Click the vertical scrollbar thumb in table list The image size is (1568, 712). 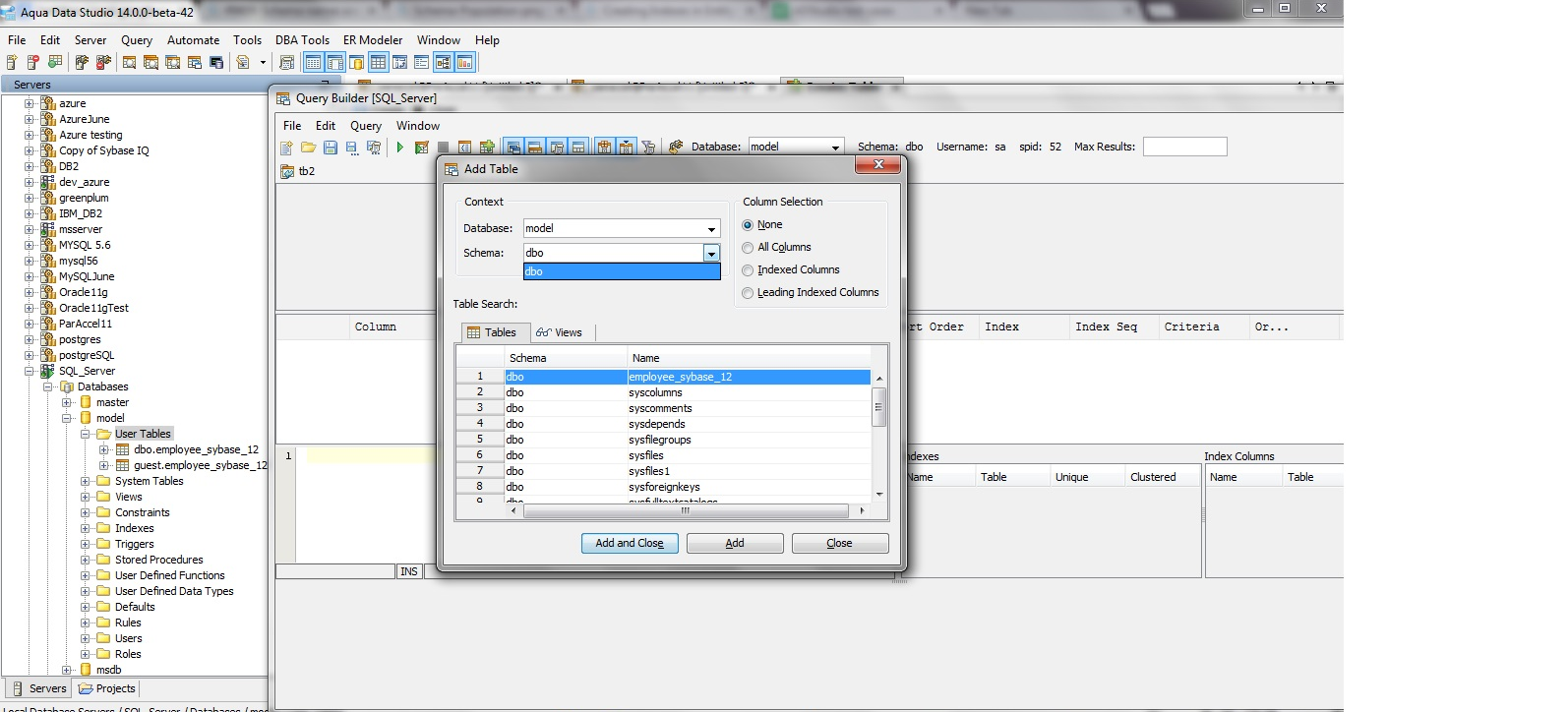click(879, 406)
